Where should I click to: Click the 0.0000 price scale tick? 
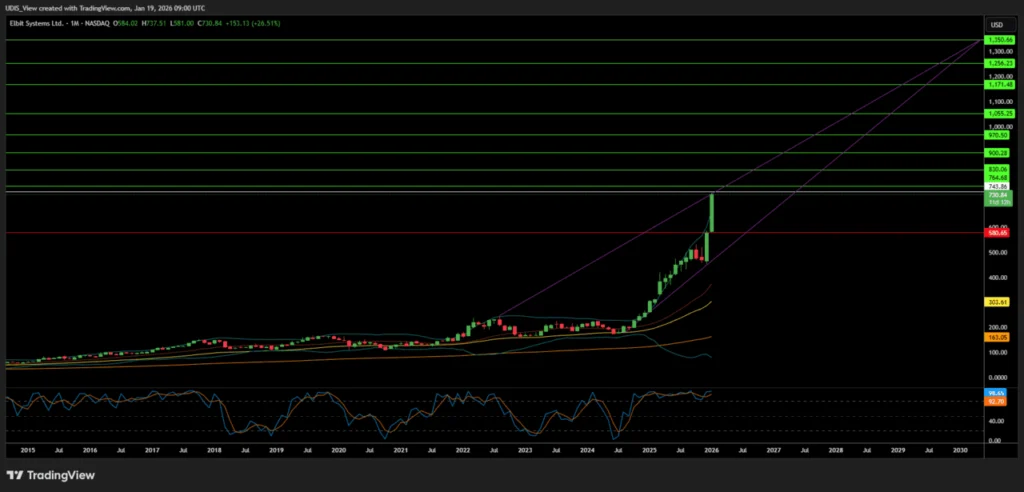997,378
